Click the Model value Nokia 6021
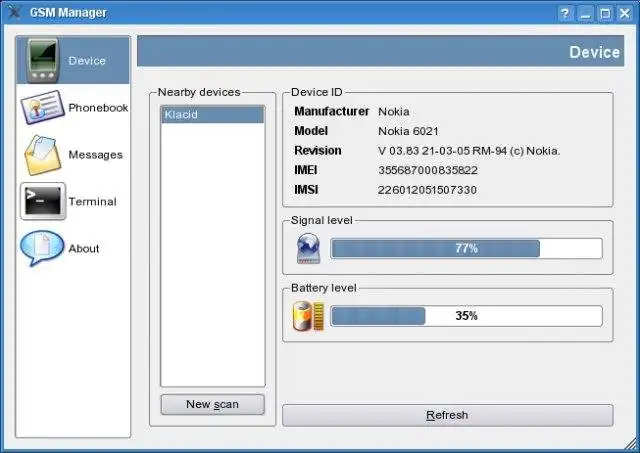 (408, 131)
